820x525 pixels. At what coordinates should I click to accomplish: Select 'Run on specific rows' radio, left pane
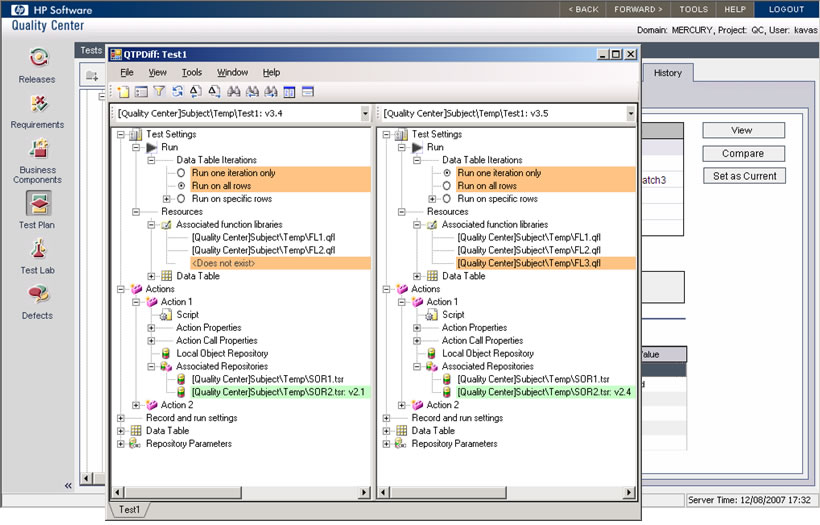[181, 199]
